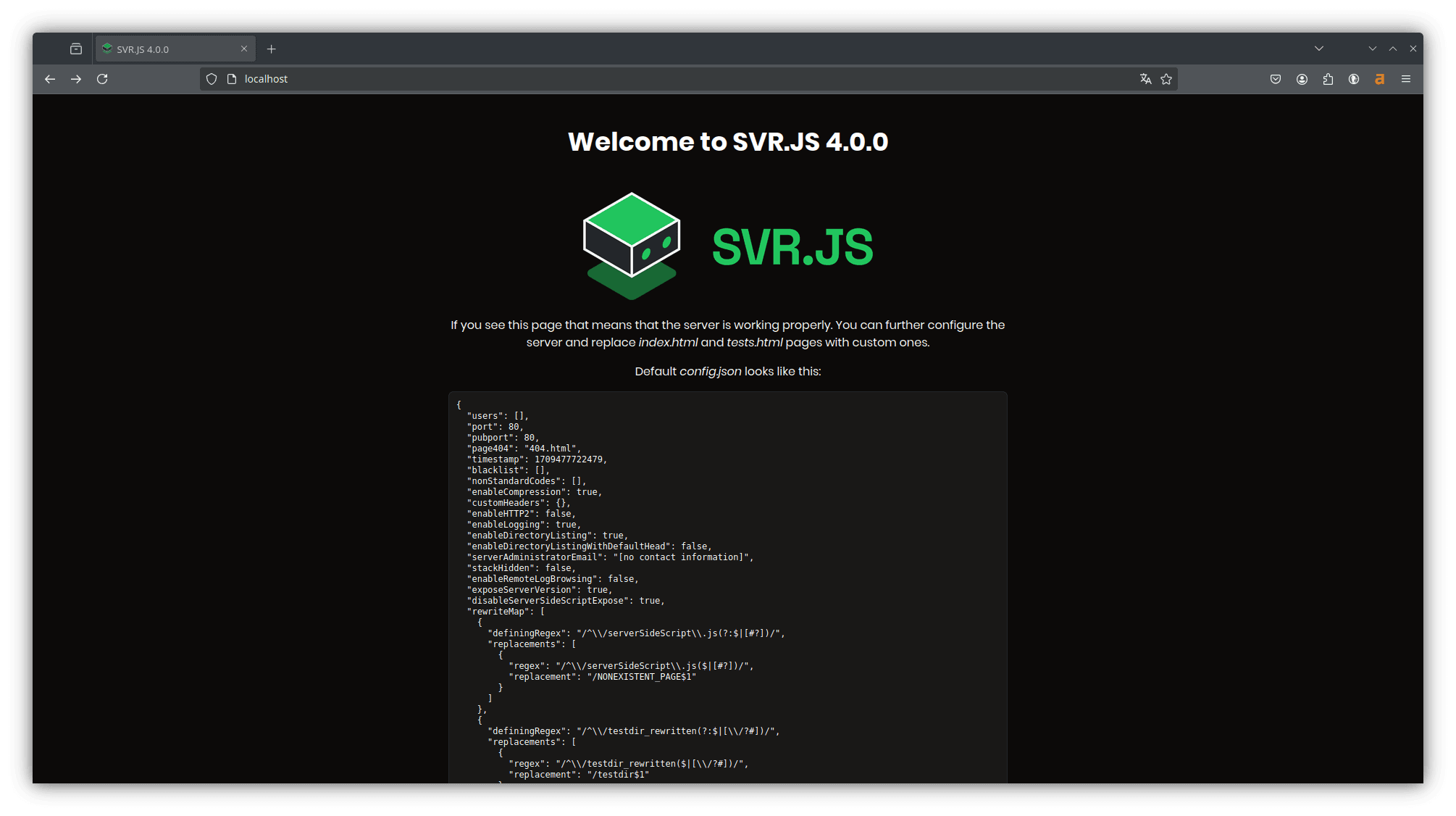Open the hamburger application menu
1456x816 pixels.
click(1406, 79)
